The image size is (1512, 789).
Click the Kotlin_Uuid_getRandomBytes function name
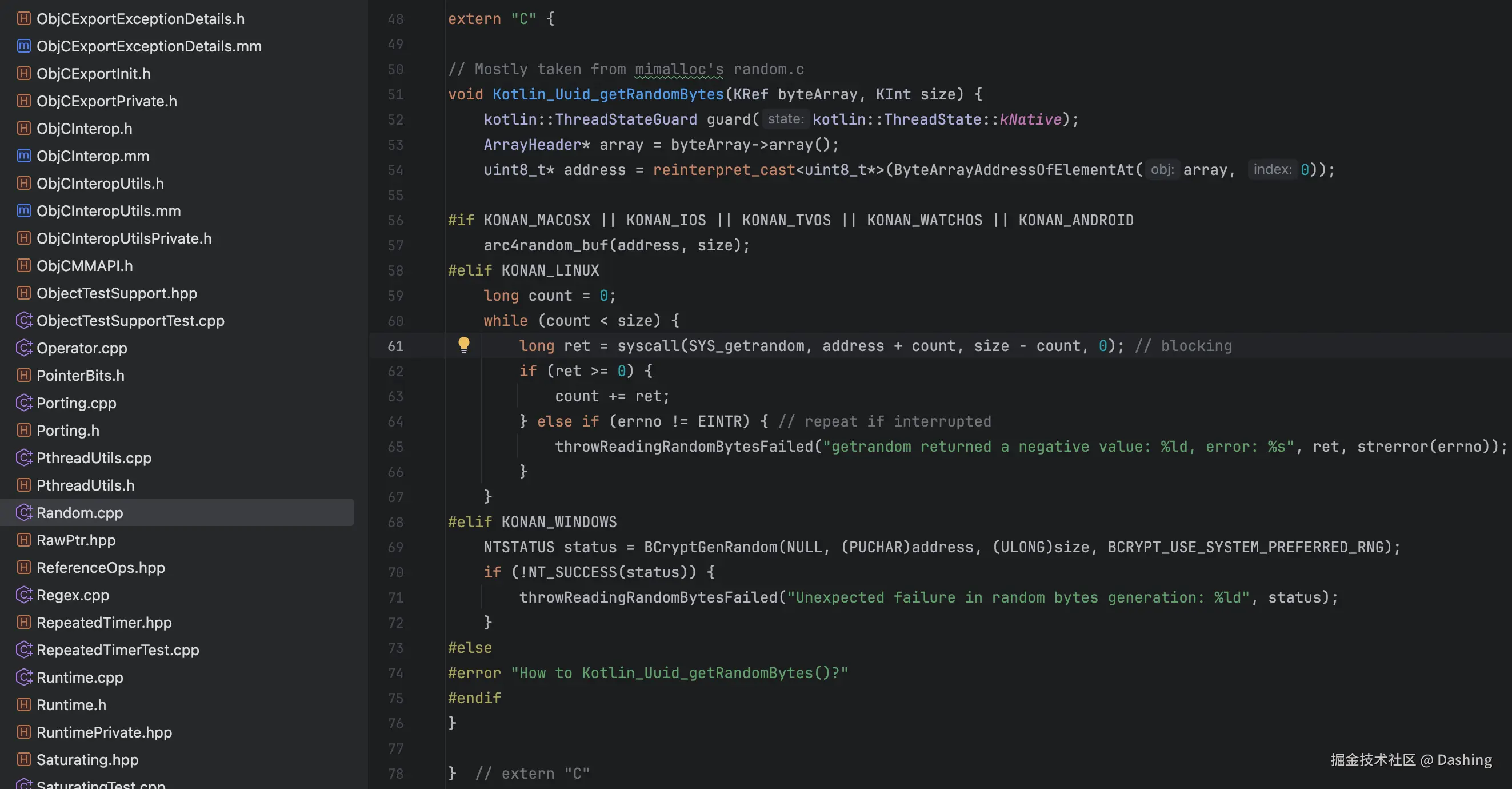(607, 94)
